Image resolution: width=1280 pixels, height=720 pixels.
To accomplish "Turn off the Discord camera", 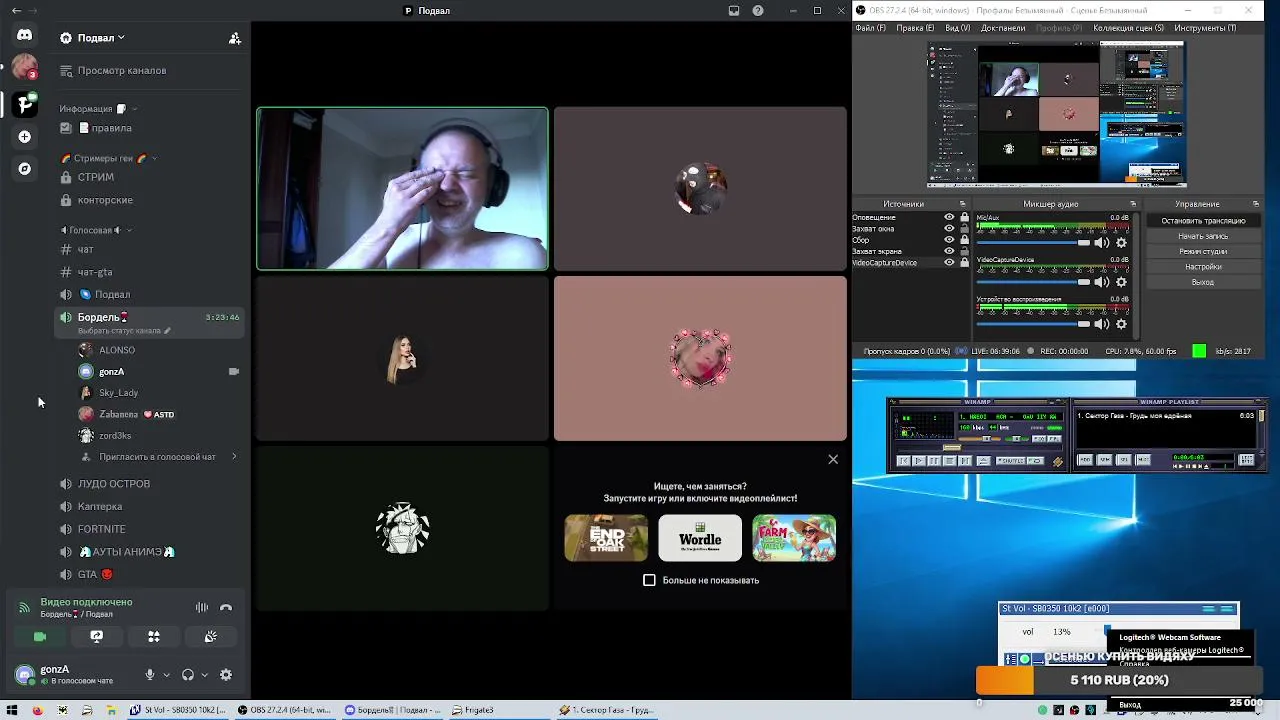I will click(40, 636).
